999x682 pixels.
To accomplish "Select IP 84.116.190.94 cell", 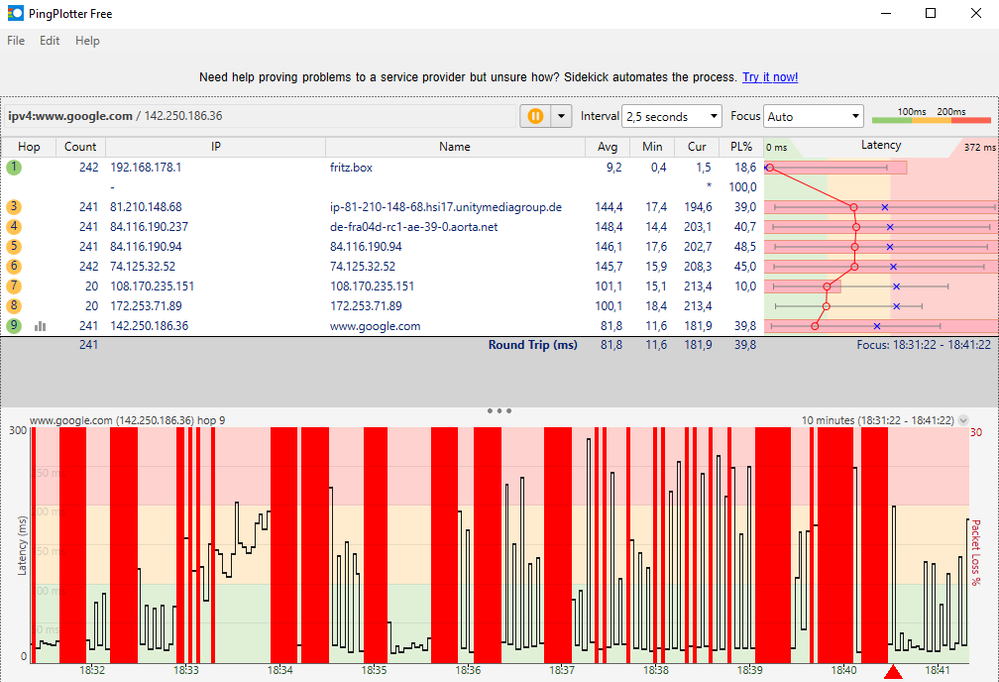I will [x=146, y=247].
